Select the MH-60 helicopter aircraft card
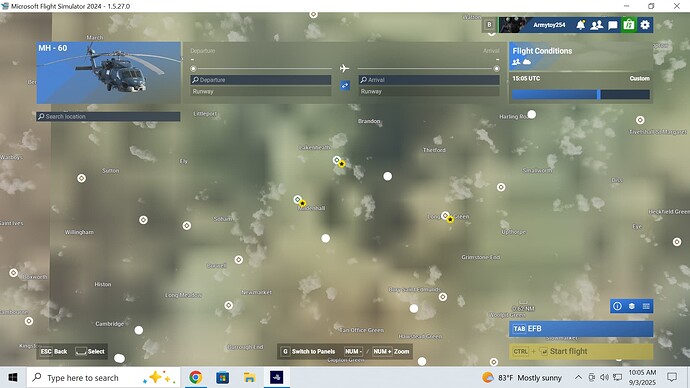The height and width of the screenshot is (388, 690). tap(109, 73)
